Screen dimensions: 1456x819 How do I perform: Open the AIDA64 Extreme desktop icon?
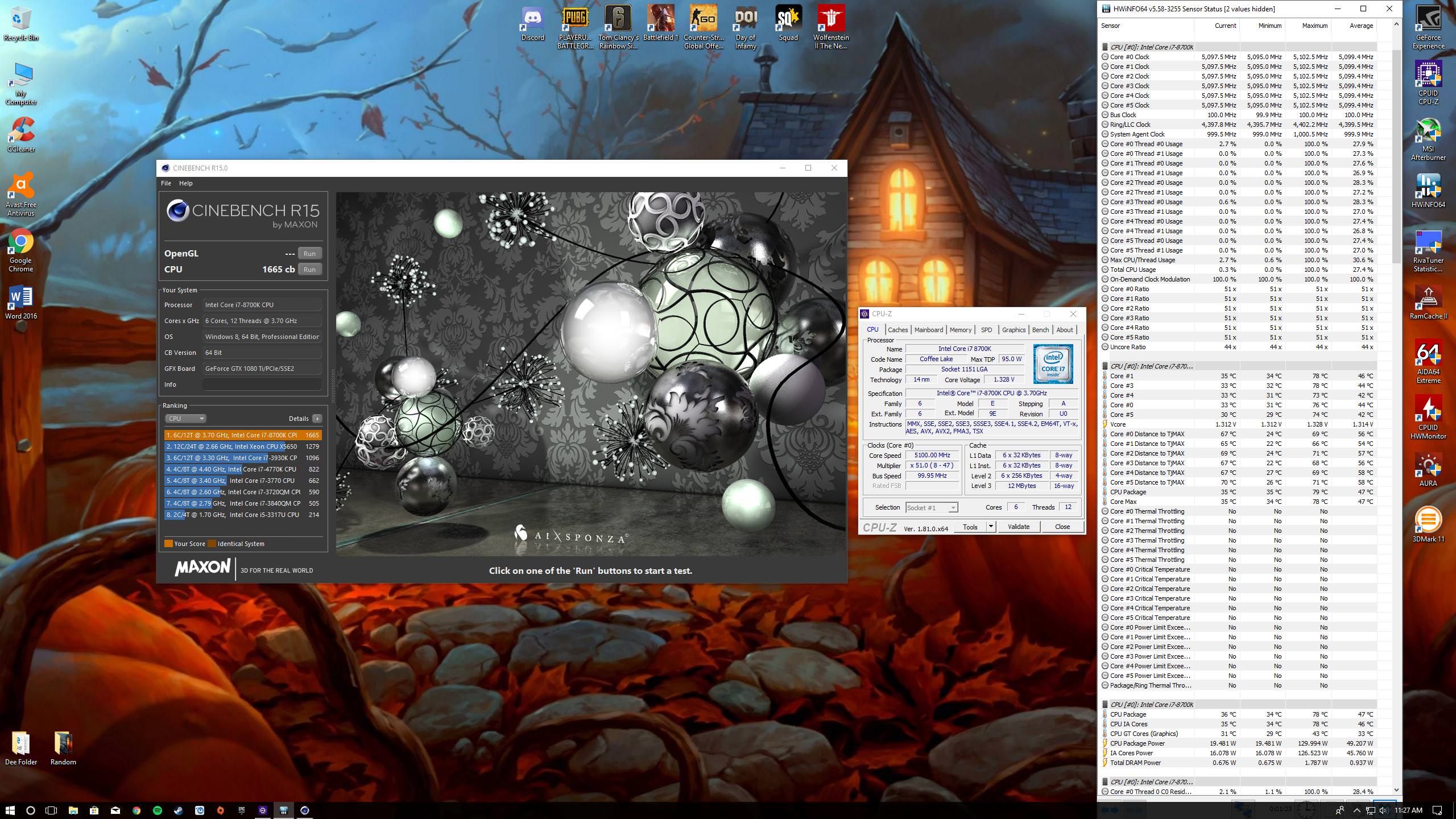pos(1428,362)
